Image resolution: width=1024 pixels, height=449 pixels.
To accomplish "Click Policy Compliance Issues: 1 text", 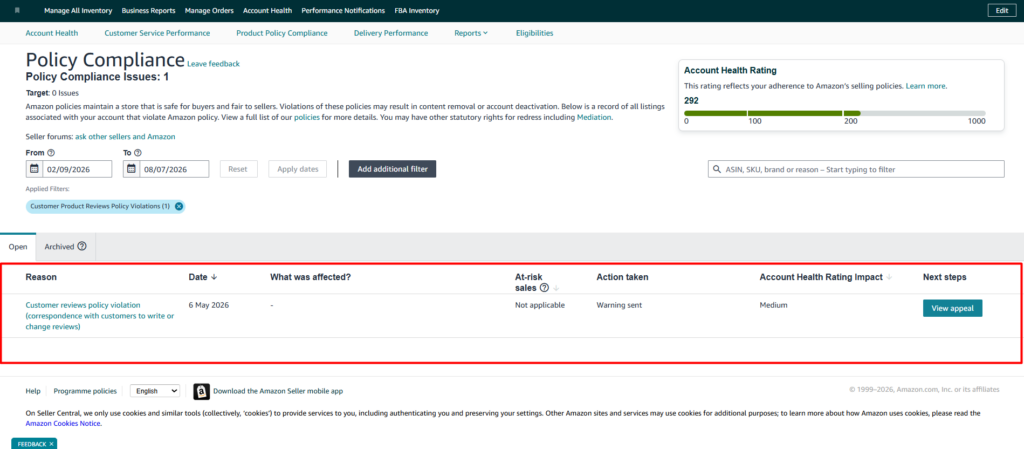I will pyautogui.click(x=97, y=77).
